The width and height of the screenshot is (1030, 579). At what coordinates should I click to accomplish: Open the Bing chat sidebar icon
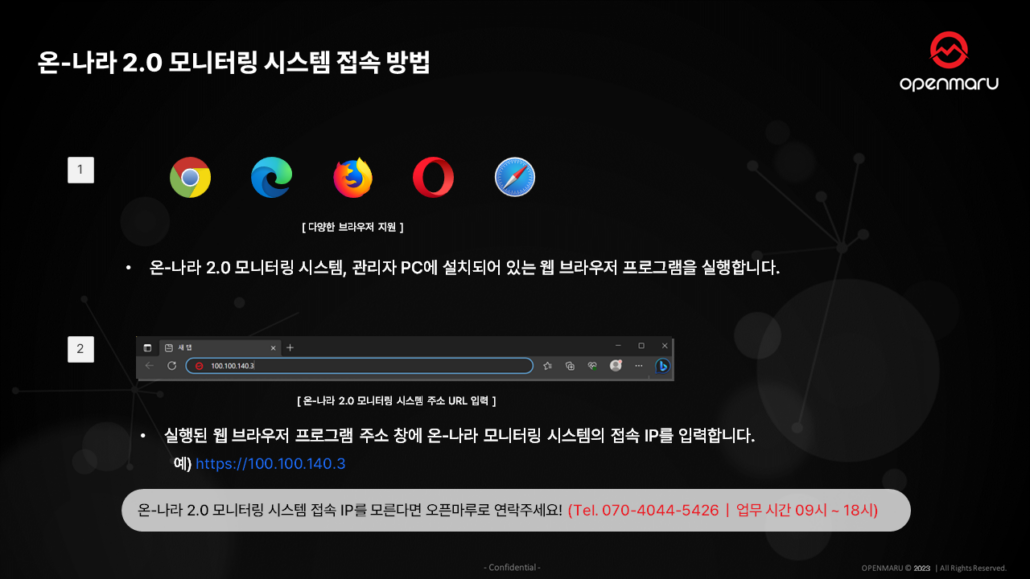point(662,366)
